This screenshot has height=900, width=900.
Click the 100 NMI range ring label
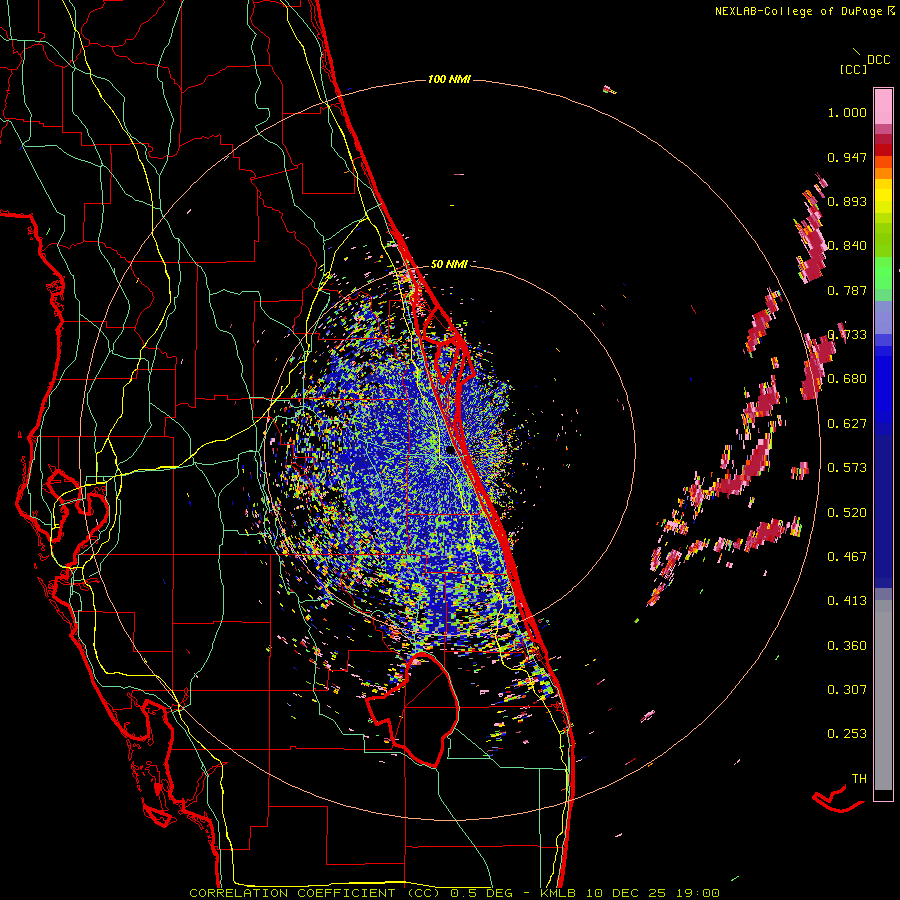click(449, 79)
